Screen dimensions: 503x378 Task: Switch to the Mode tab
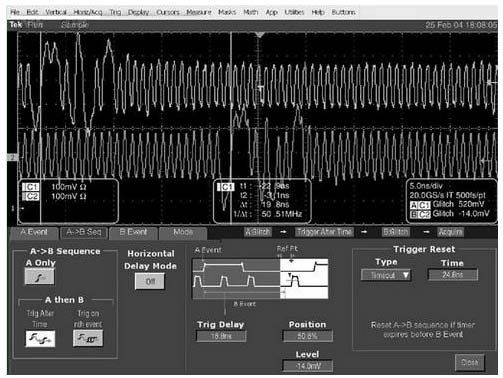183,232
